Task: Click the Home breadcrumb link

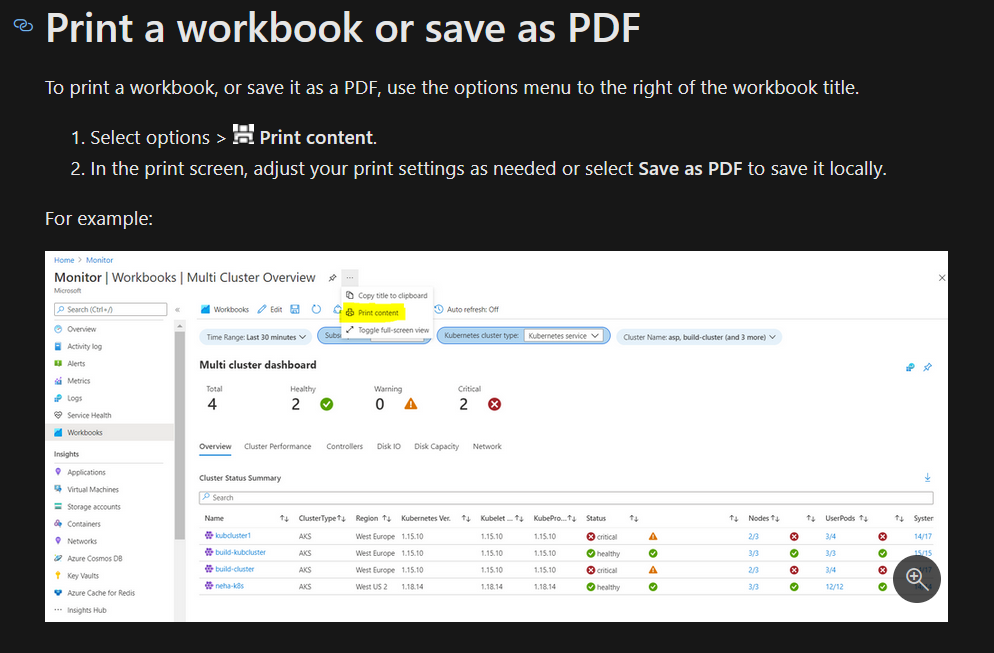Action: point(64,260)
